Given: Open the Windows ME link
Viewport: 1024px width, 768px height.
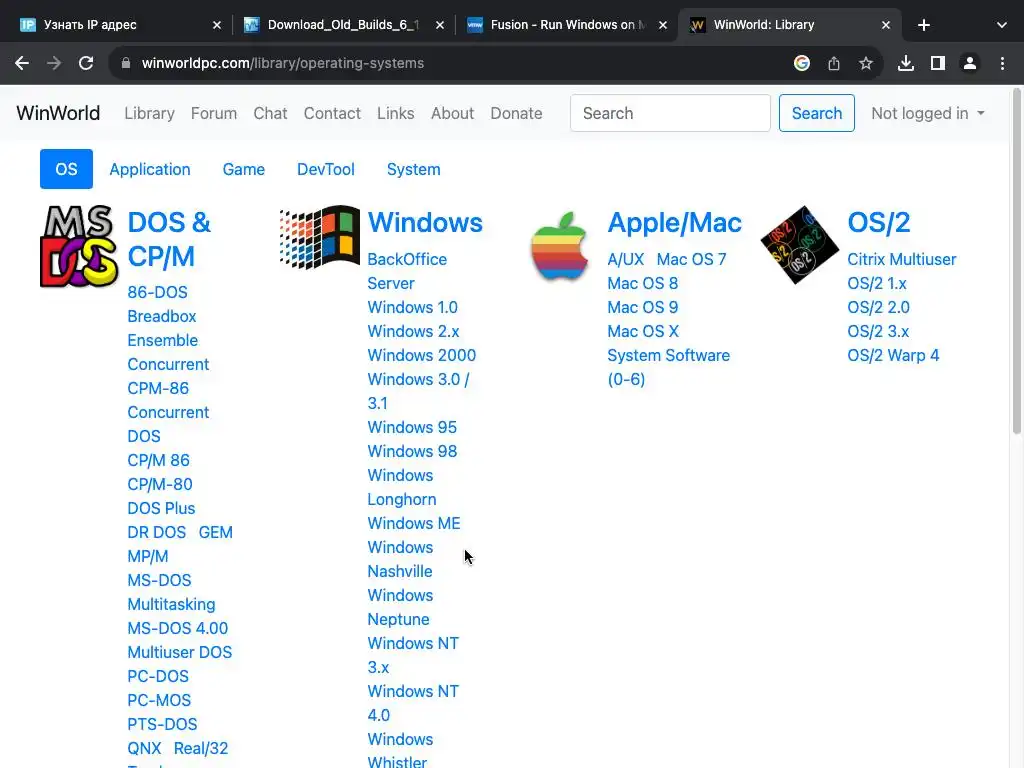Looking at the screenshot, I should (x=414, y=523).
